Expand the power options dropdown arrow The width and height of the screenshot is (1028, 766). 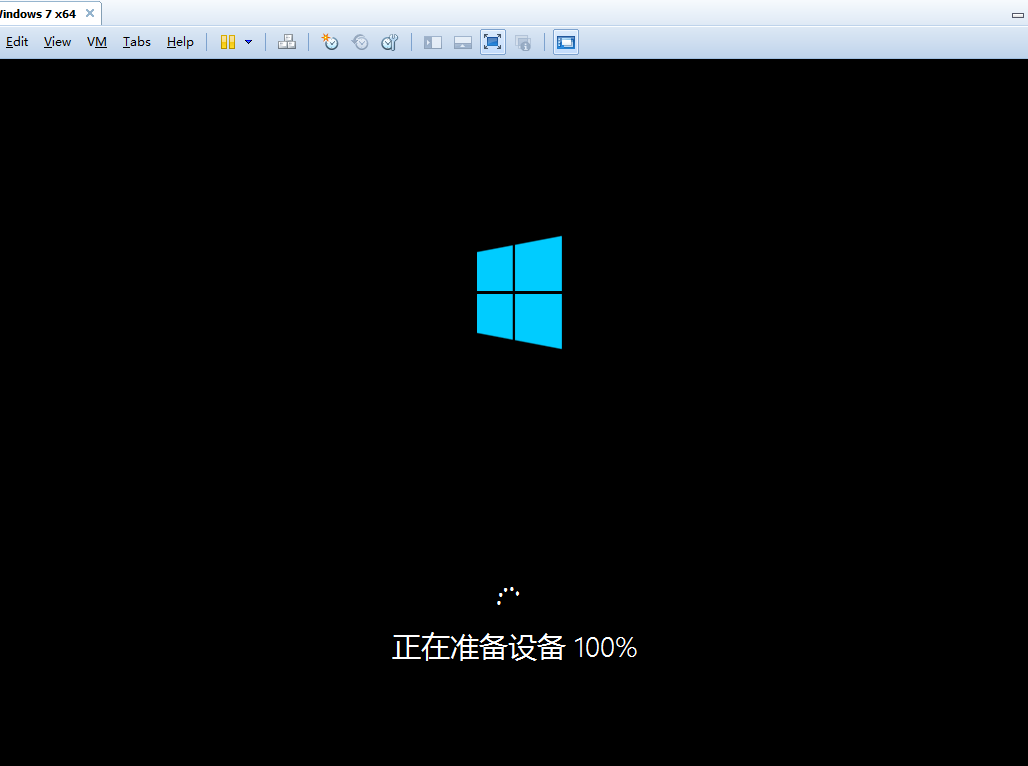pyautogui.click(x=248, y=42)
